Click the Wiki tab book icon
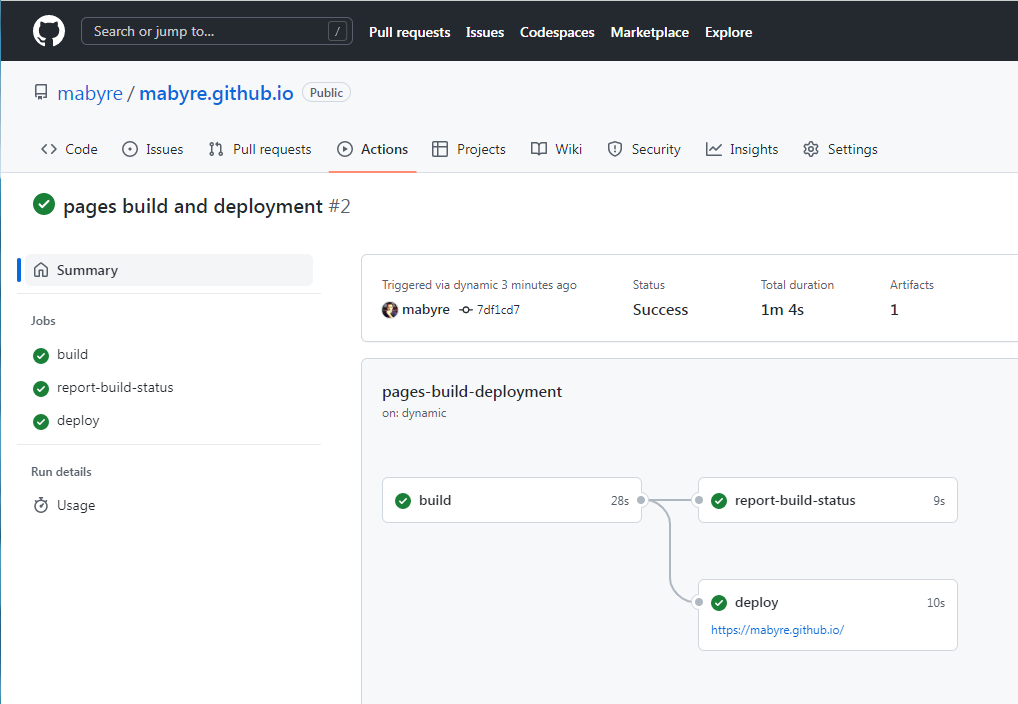The height and width of the screenshot is (704, 1018). [x=539, y=149]
